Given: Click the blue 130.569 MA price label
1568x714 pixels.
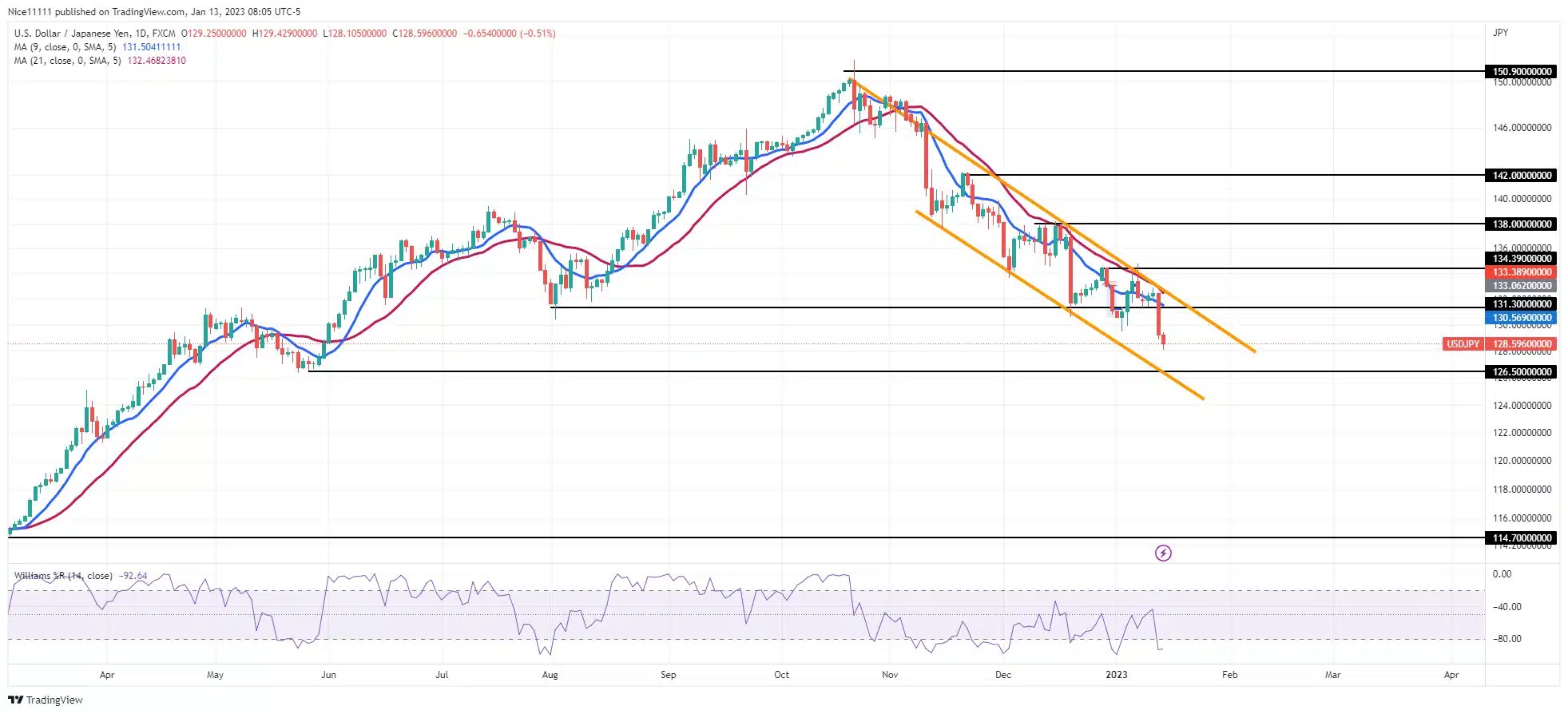Looking at the screenshot, I should (x=1522, y=318).
